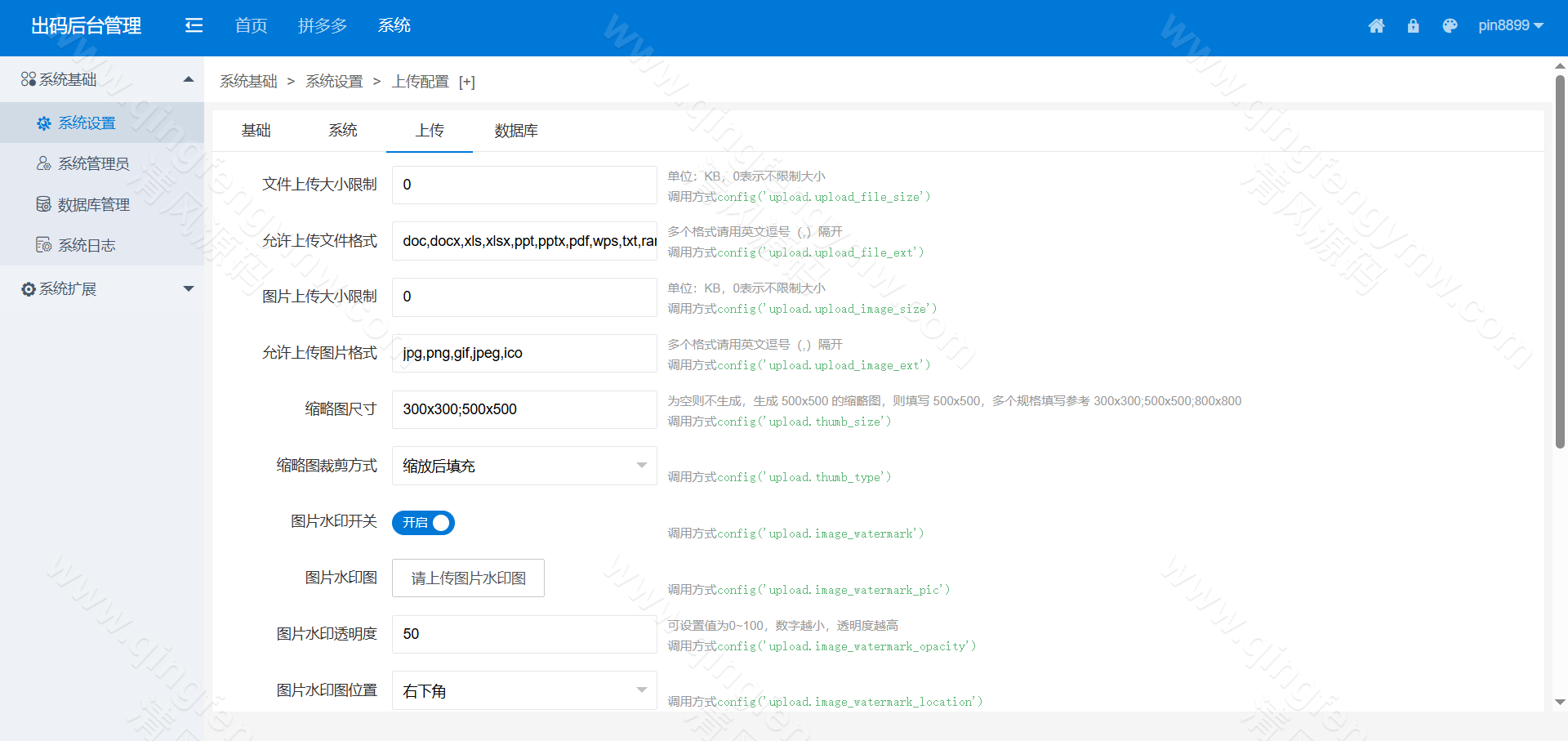
Task: Open the 缩略图裁剪方式 dropdown
Action: [524, 466]
